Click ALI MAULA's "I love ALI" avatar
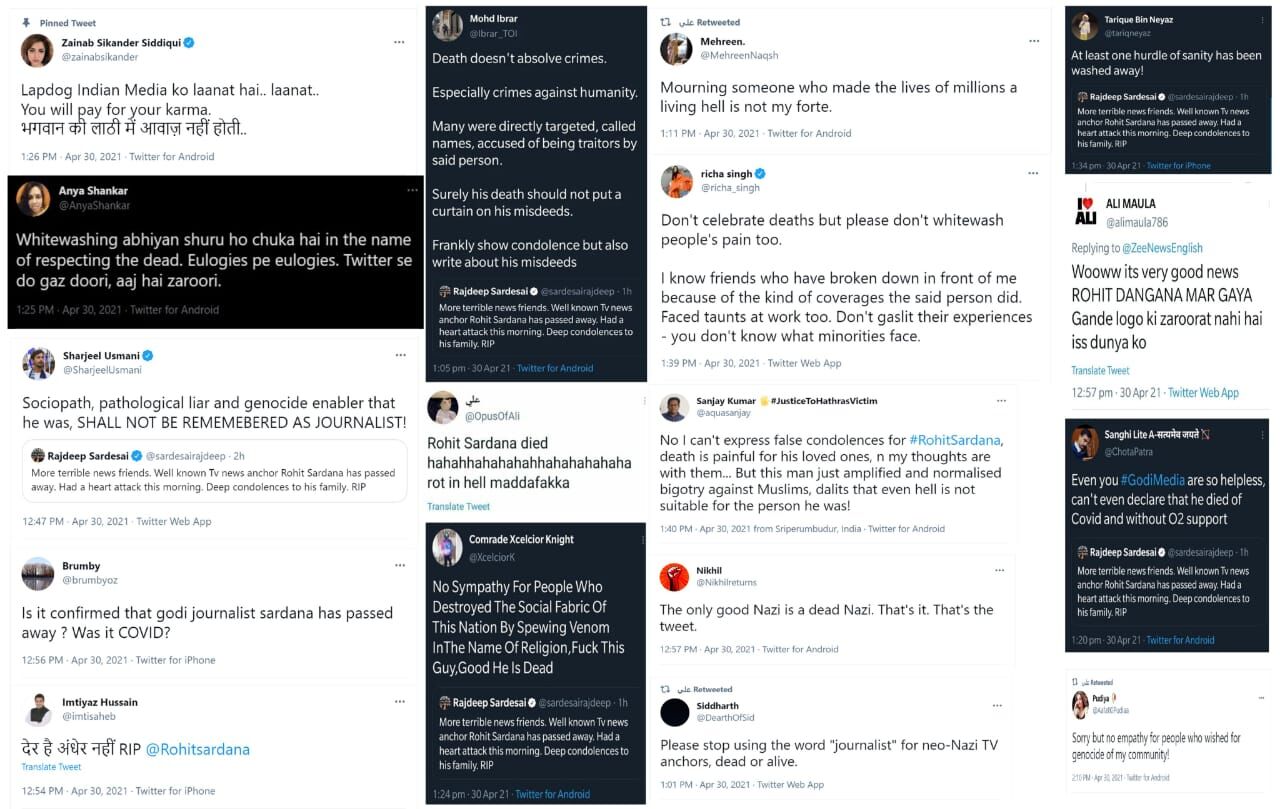Image resolution: width=1280 pixels, height=809 pixels. click(1085, 211)
